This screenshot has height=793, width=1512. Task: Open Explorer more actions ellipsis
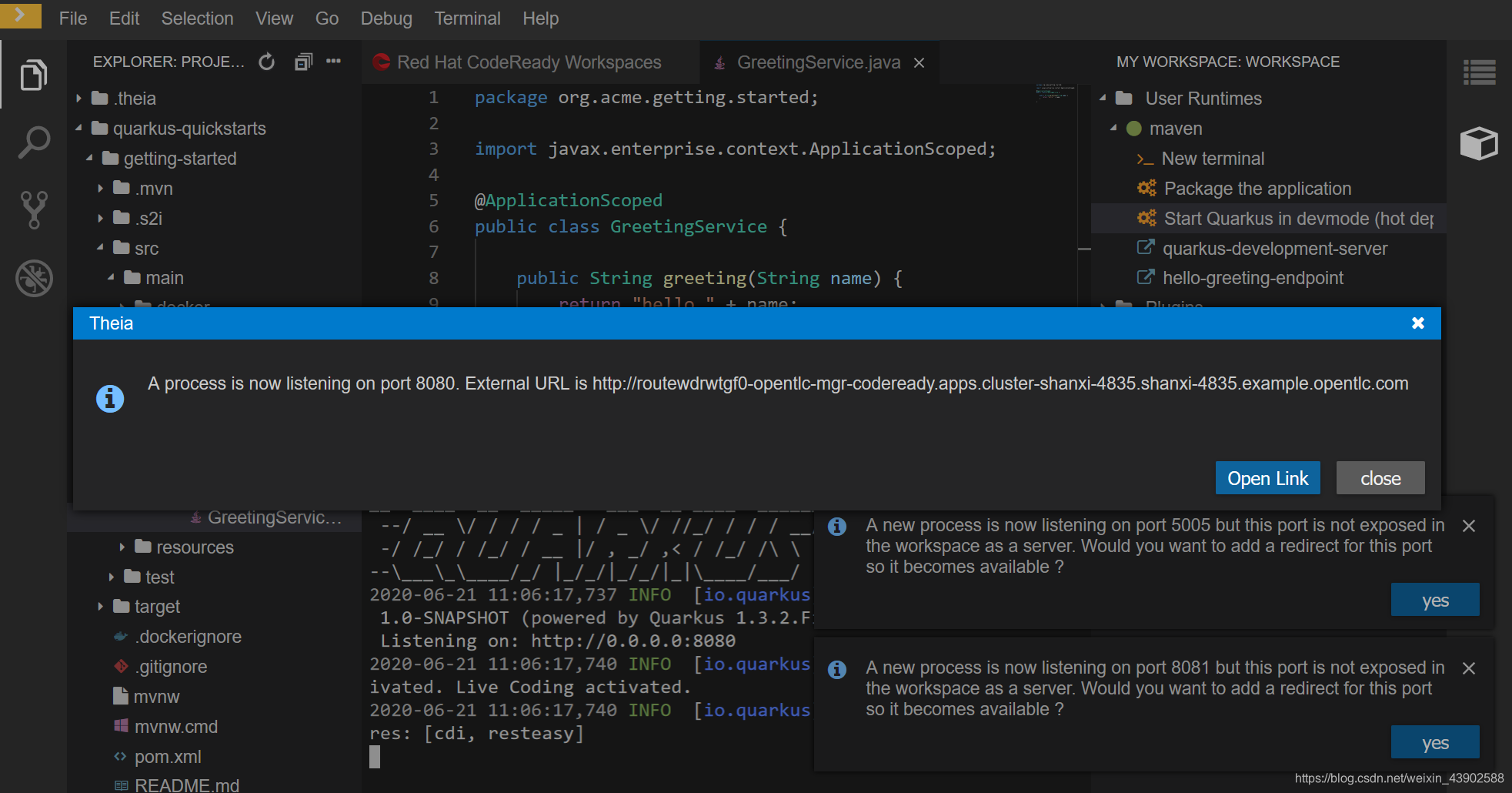(333, 62)
